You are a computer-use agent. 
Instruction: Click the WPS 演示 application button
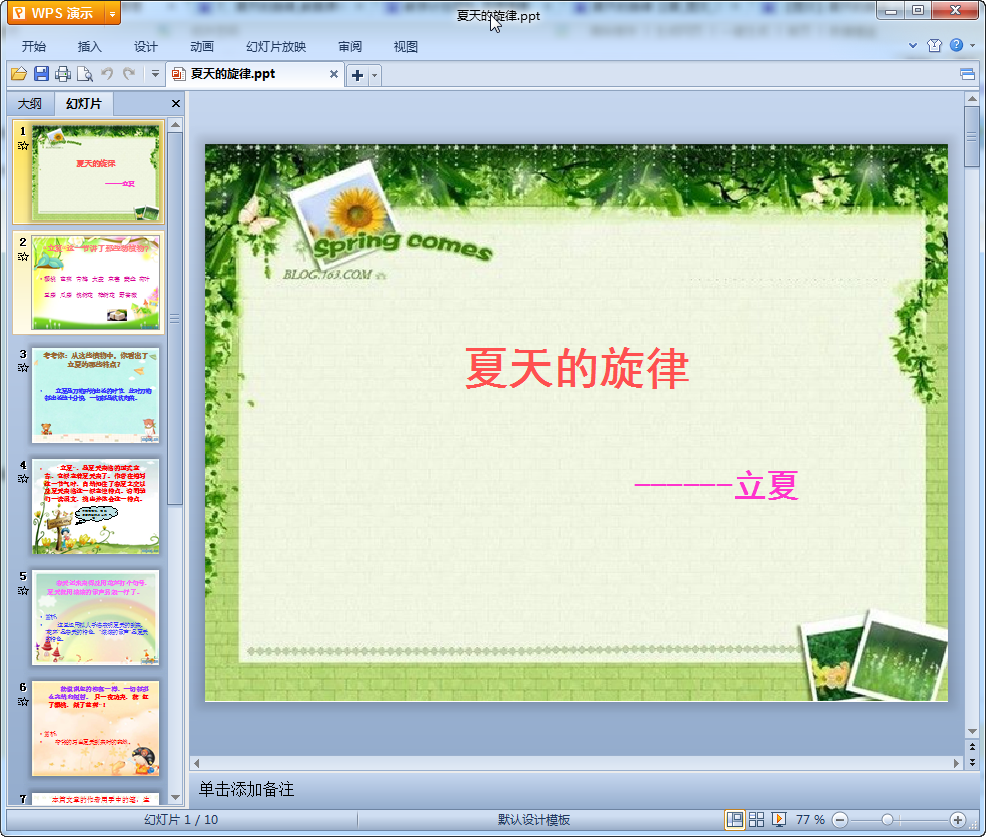click(x=55, y=13)
